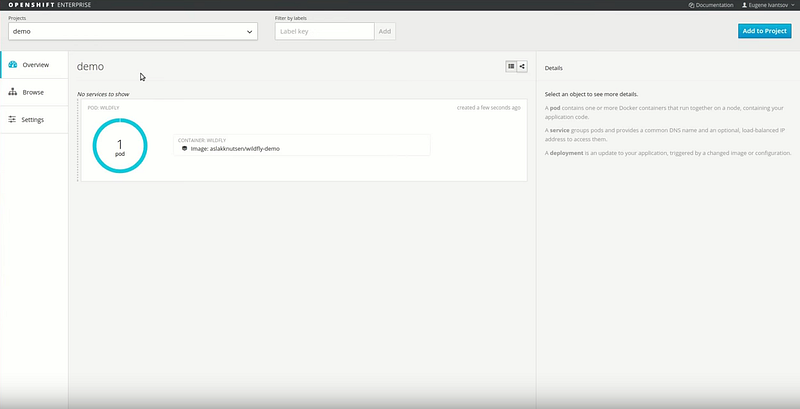Image resolution: width=800 pixels, height=409 pixels.
Task: Open the Eugene Ivantsov user menu
Action: point(768,5)
